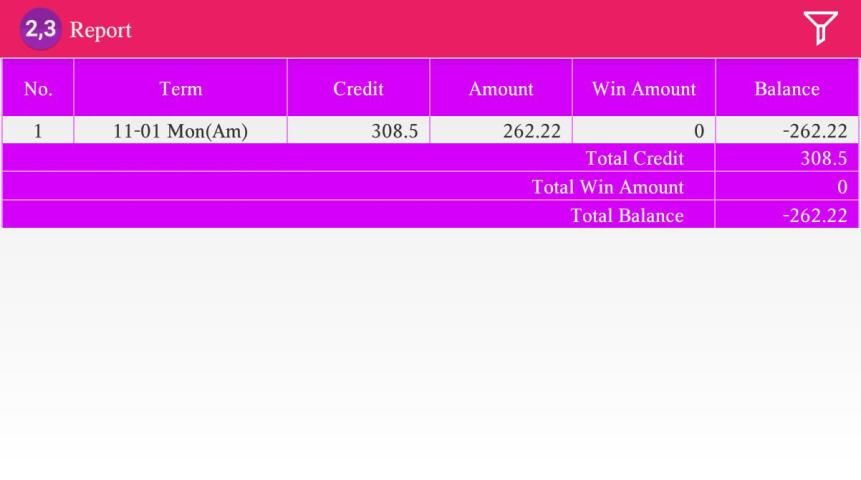Click the Balance column header
861x480 pixels.
coord(787,89)
